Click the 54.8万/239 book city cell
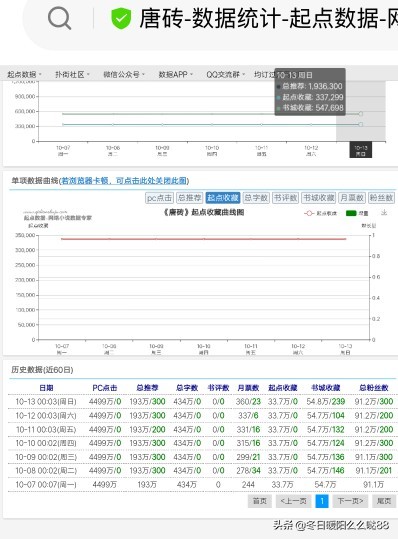The image size is (398, 539). pos(325,402)
